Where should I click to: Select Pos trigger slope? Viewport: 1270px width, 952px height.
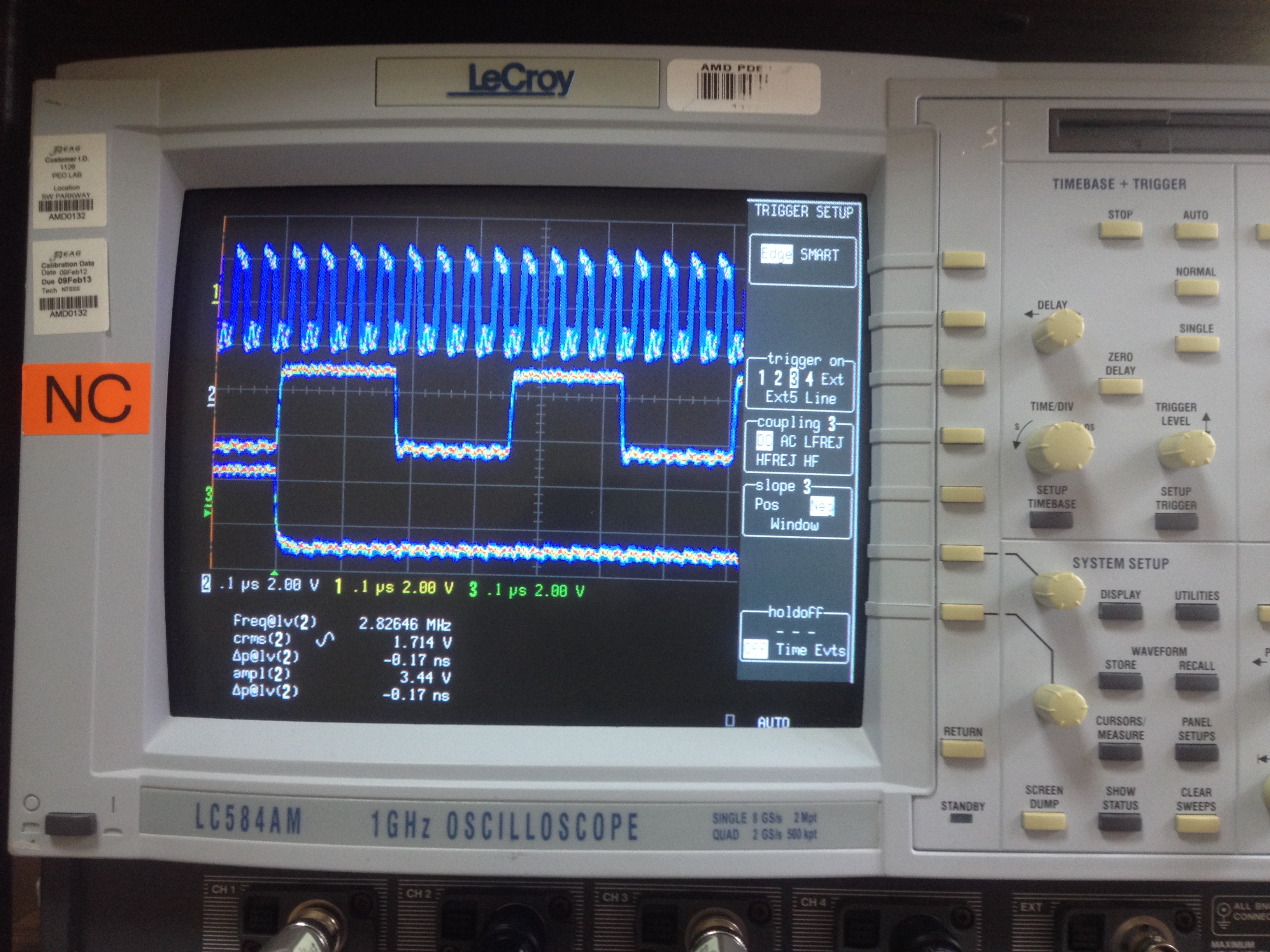767,504
